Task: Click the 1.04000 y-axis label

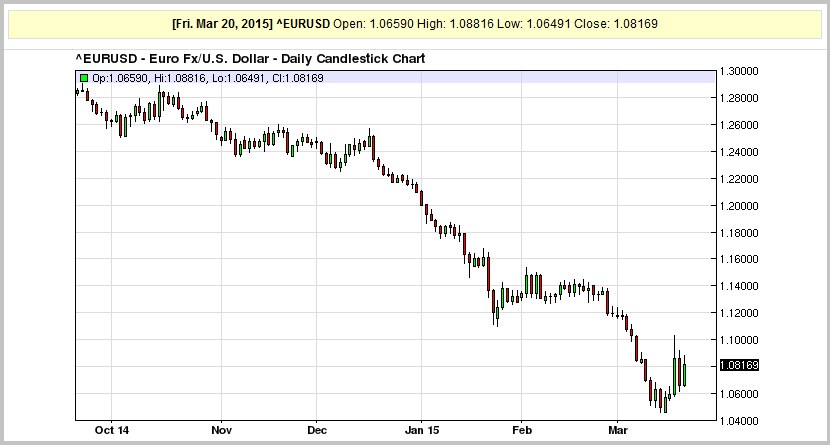Action: (739, 421)
